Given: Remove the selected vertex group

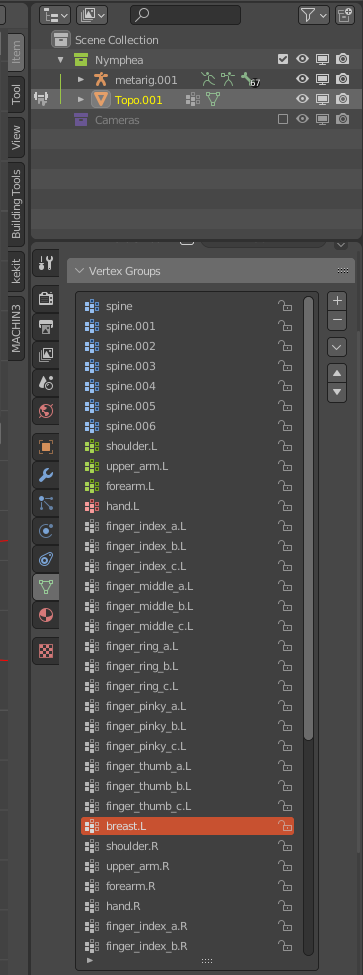Looking at the screenshot, I should [x=337, y=320].
